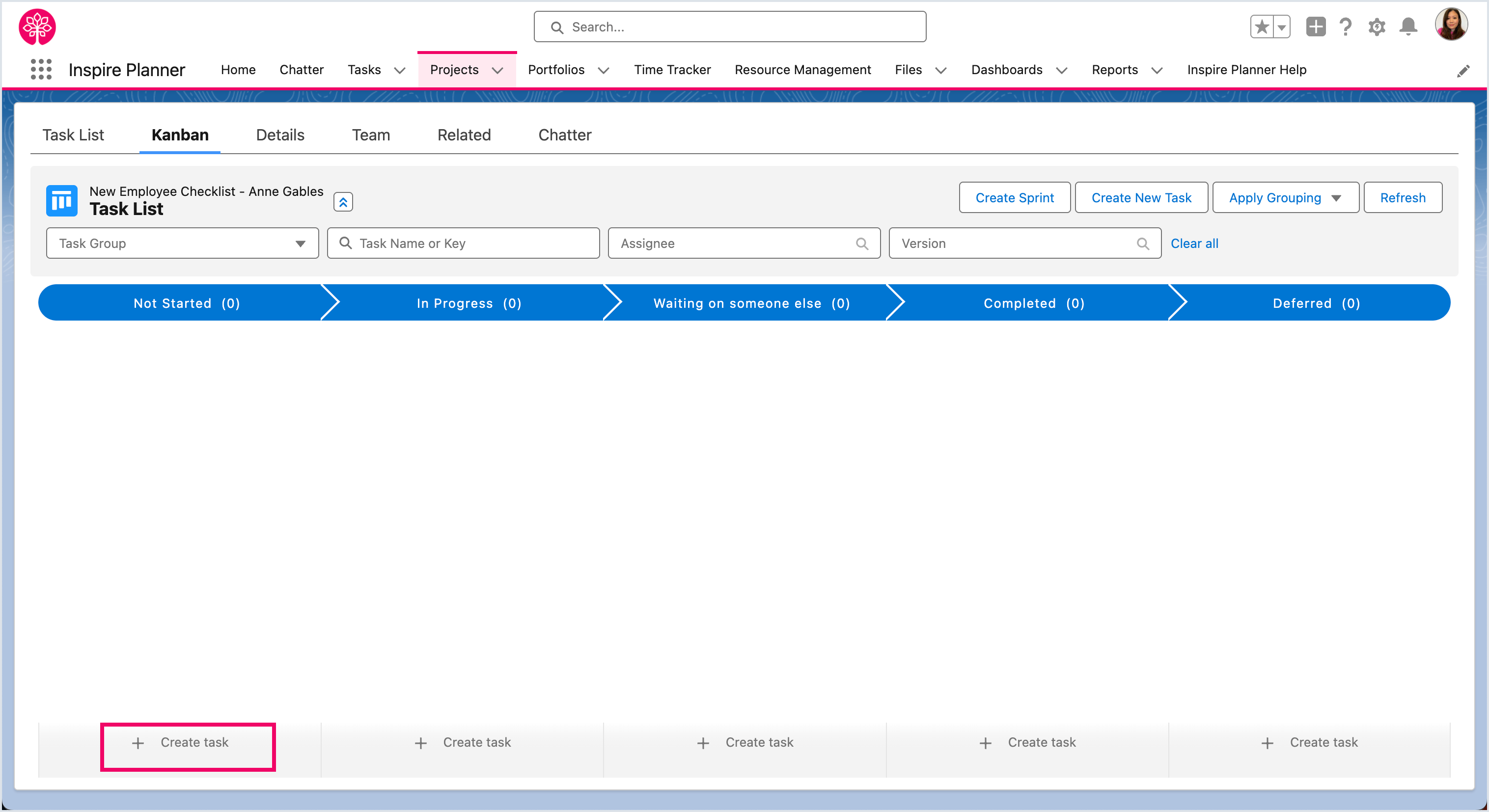Expand the Tasks nav chevron
Image resolution: width=1489 pixels, height=812 pixels.
coord(399,71)
